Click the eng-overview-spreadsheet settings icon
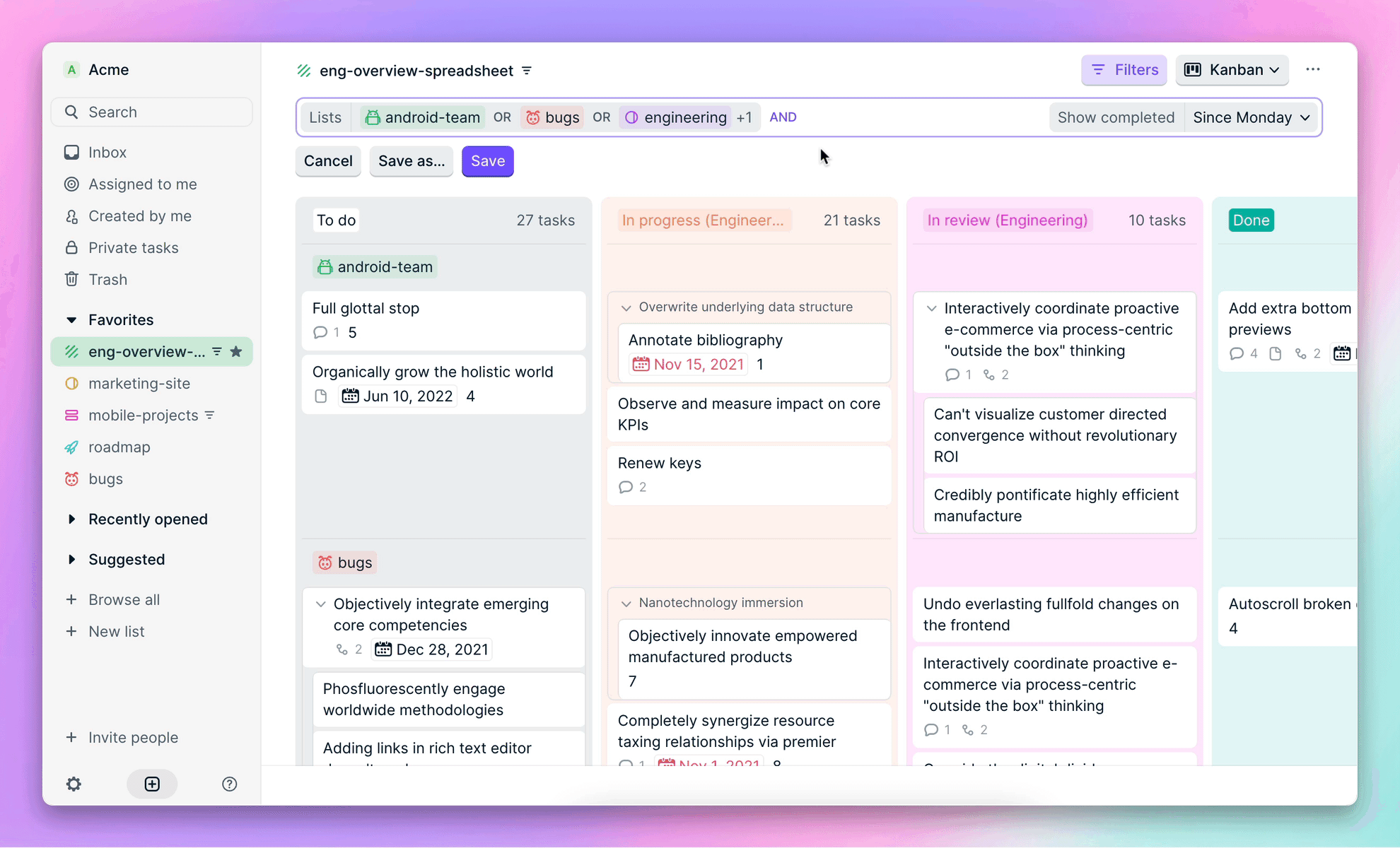Viewport: 1400px width, 848px height. [527, 70]
